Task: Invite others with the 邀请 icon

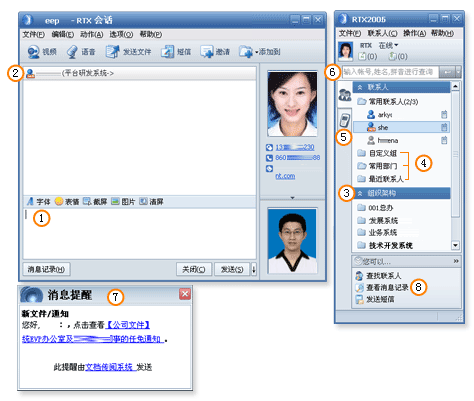Action: click(207, 52)
